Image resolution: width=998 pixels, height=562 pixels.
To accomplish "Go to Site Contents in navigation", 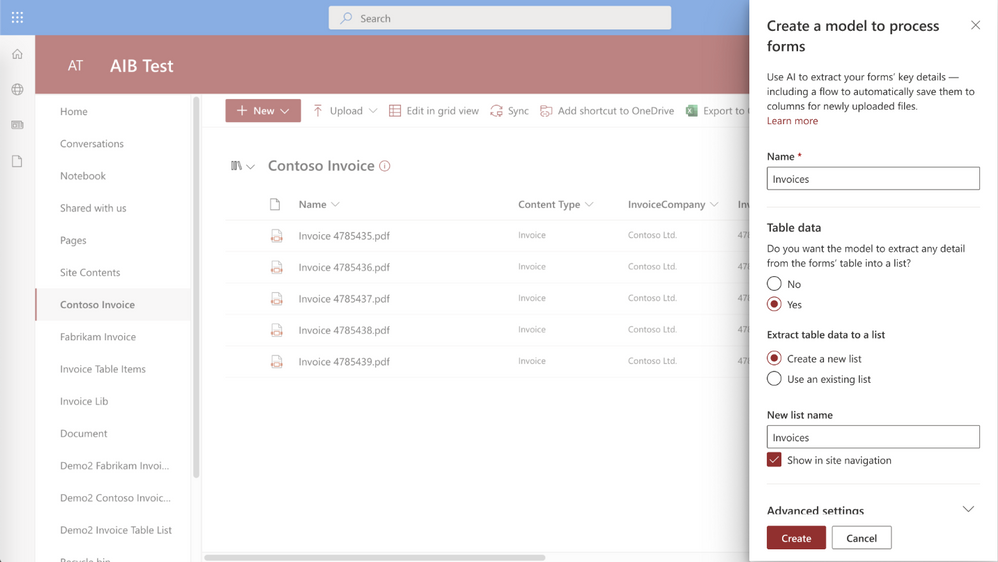I will click(x=90, y=272).
